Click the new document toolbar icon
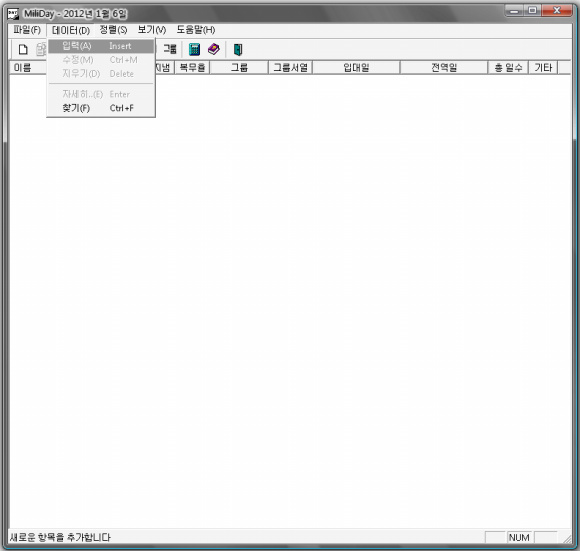Image resolution: width=580 pixels, height=551 pixels. click(23, 49)
